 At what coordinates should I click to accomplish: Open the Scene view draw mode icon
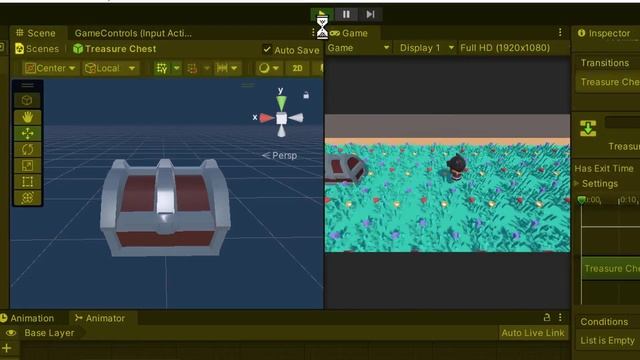[x=264, y=68]
